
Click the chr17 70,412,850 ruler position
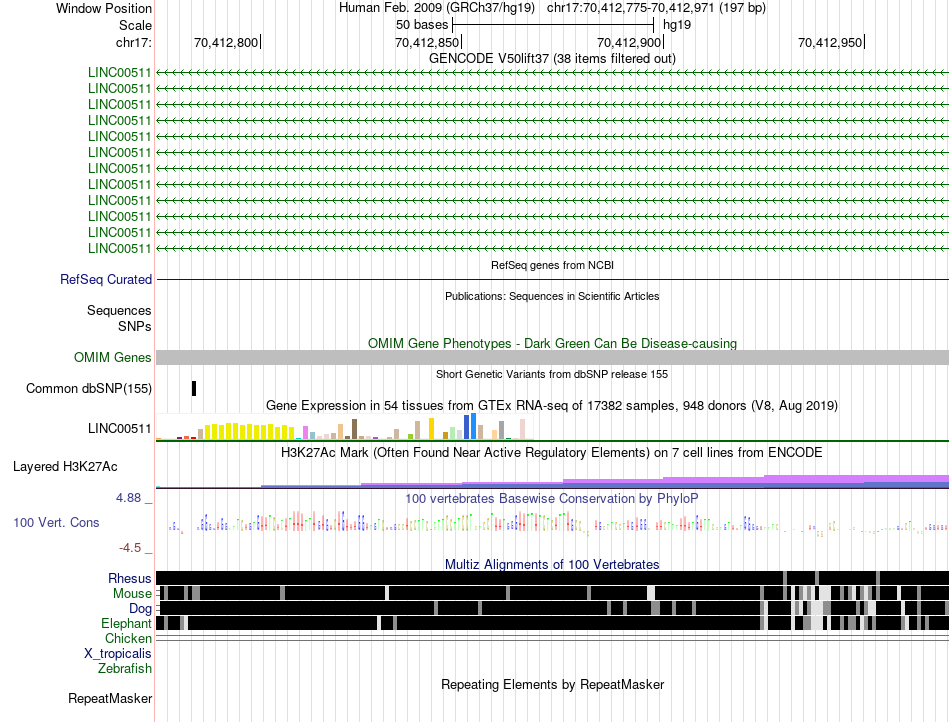[x=427, y=42]
